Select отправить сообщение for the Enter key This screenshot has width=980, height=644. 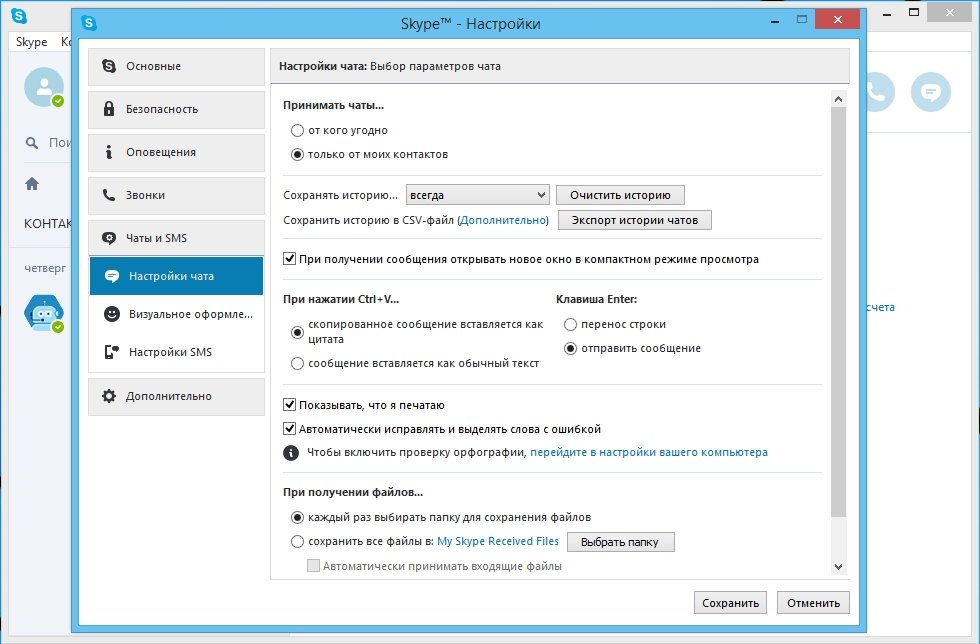coord(571,348)
